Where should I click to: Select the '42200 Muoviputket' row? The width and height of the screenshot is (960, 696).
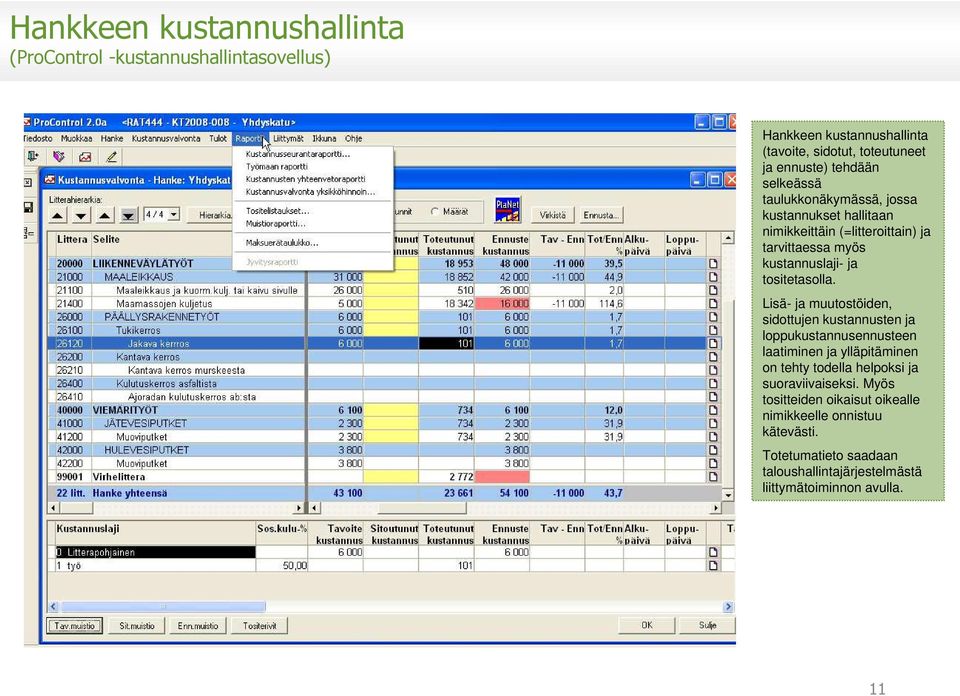coord(384,463)
